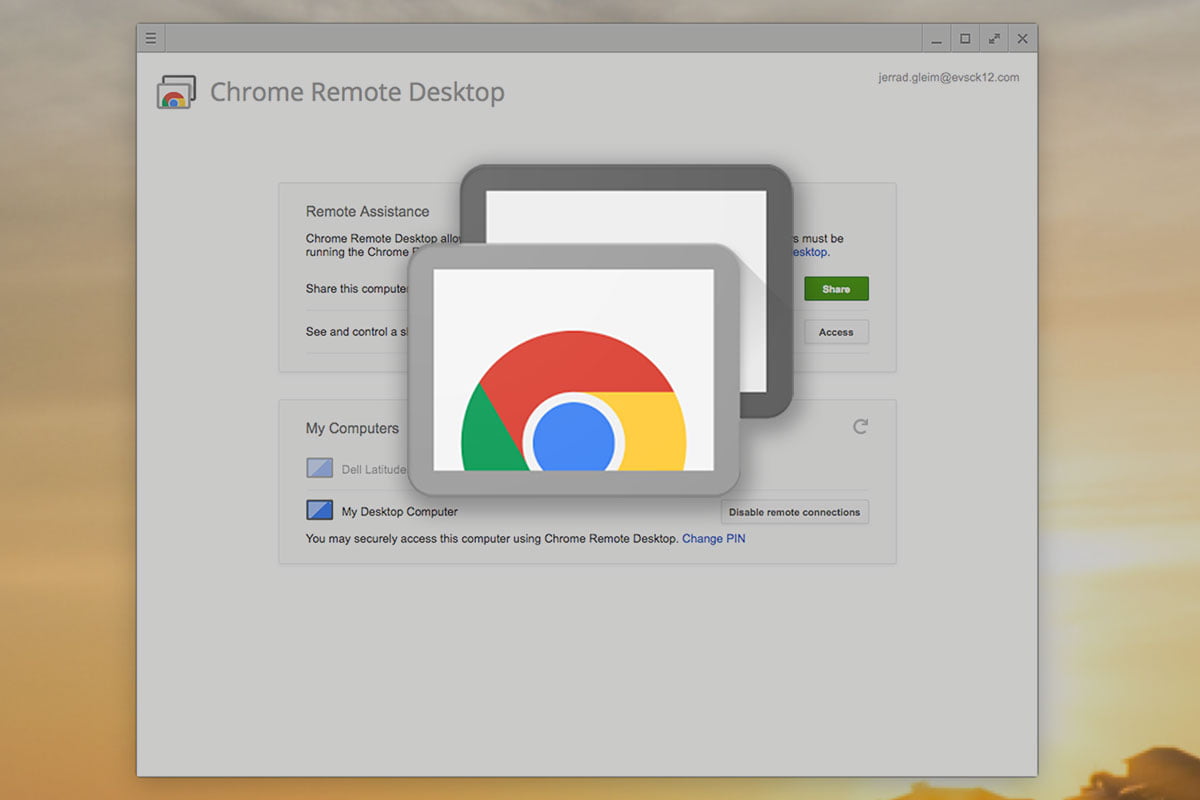Image resolution: width=1200 pixels, height=800 pixels.
Task: Select the Dell Latitude computer name
Action: pos(374,469)
